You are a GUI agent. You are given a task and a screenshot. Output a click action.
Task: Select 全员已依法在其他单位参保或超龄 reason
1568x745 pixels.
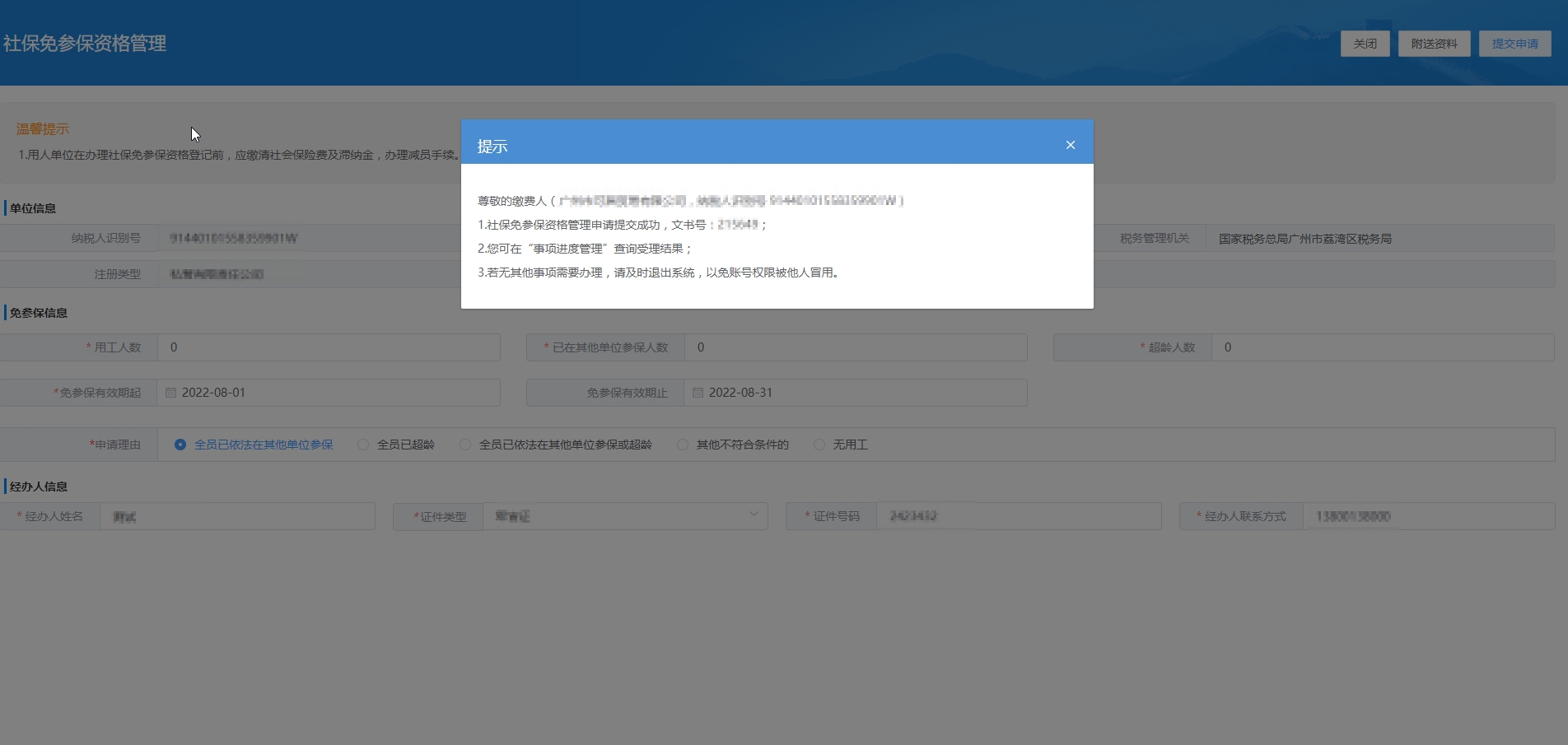(465, 445)
